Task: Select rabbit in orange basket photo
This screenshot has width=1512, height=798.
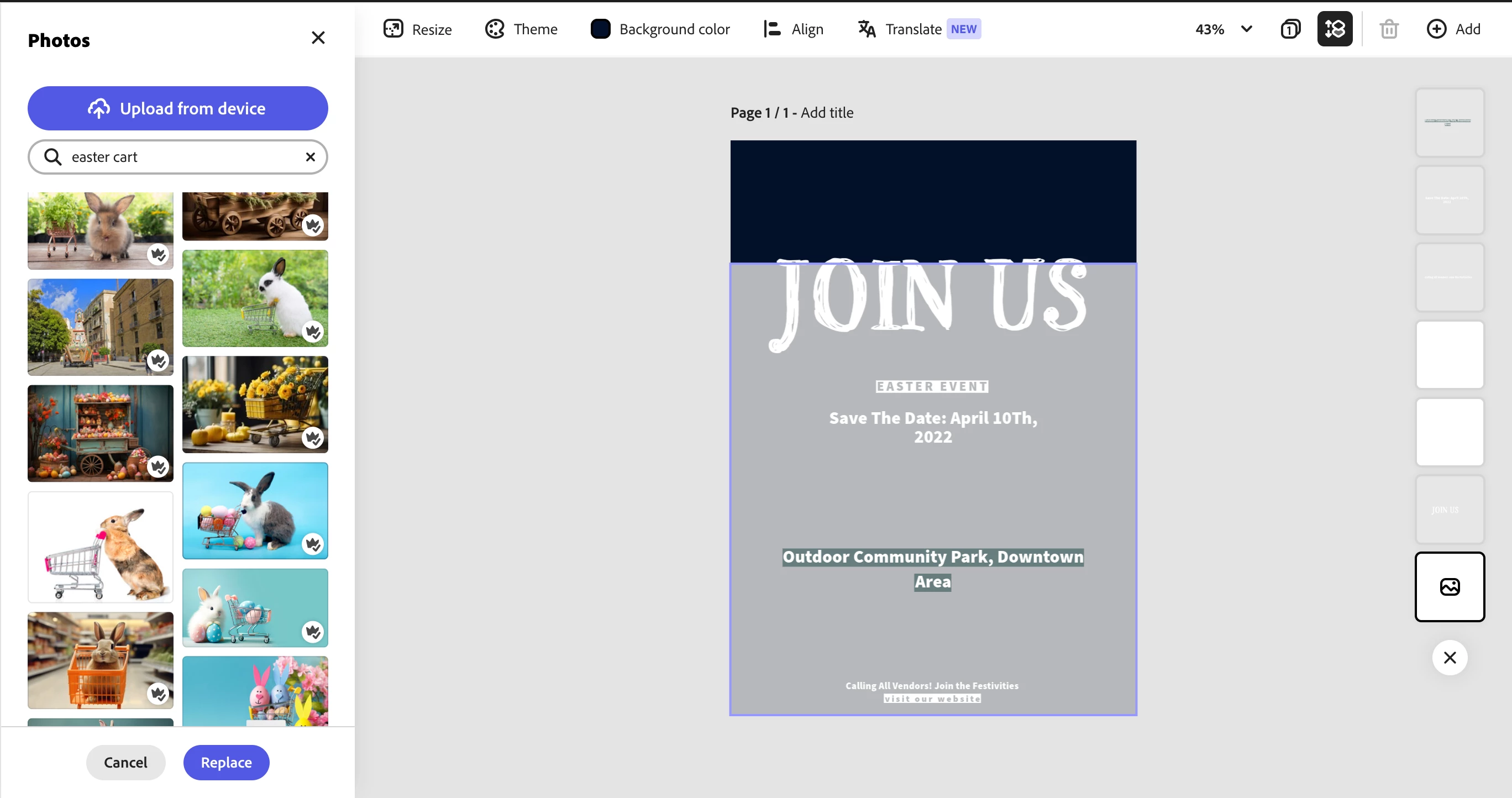Action: 101,660
